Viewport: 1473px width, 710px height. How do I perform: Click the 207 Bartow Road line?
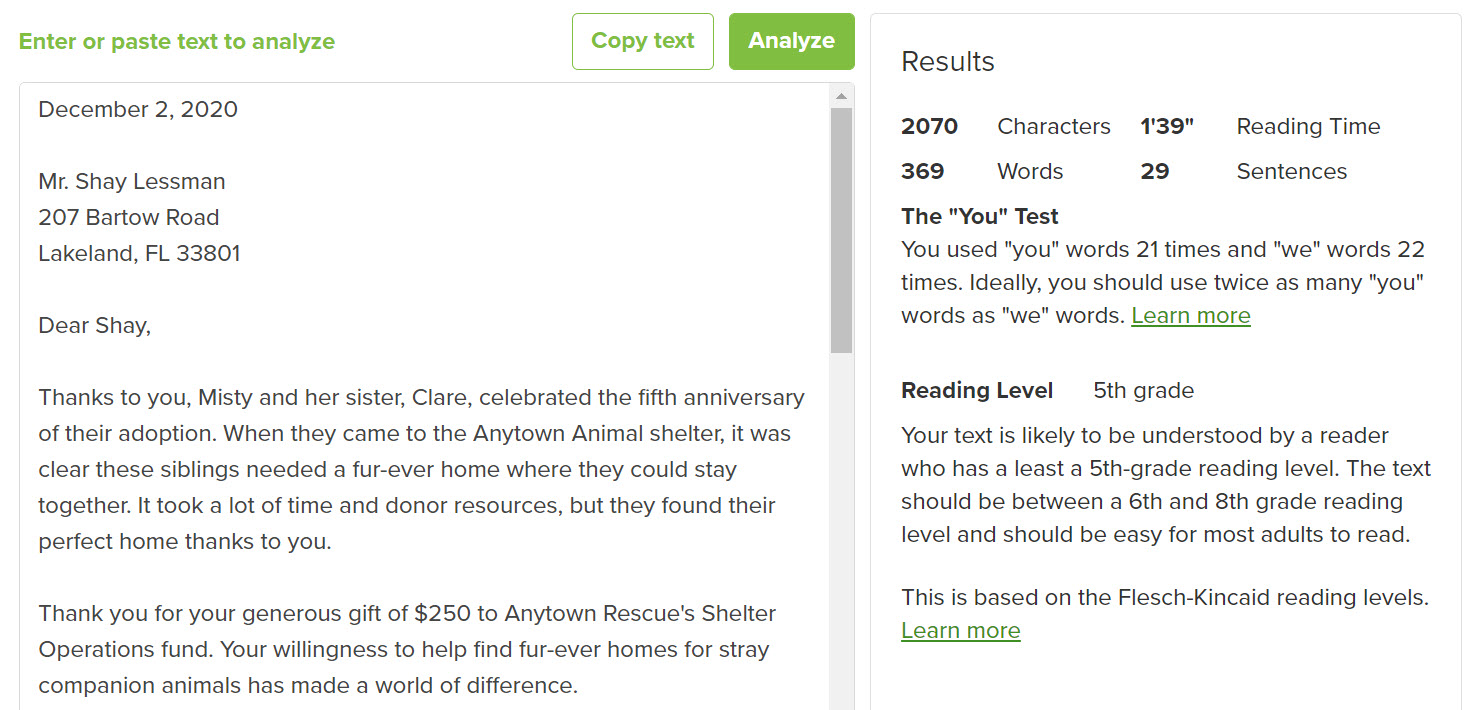(128, 217)
